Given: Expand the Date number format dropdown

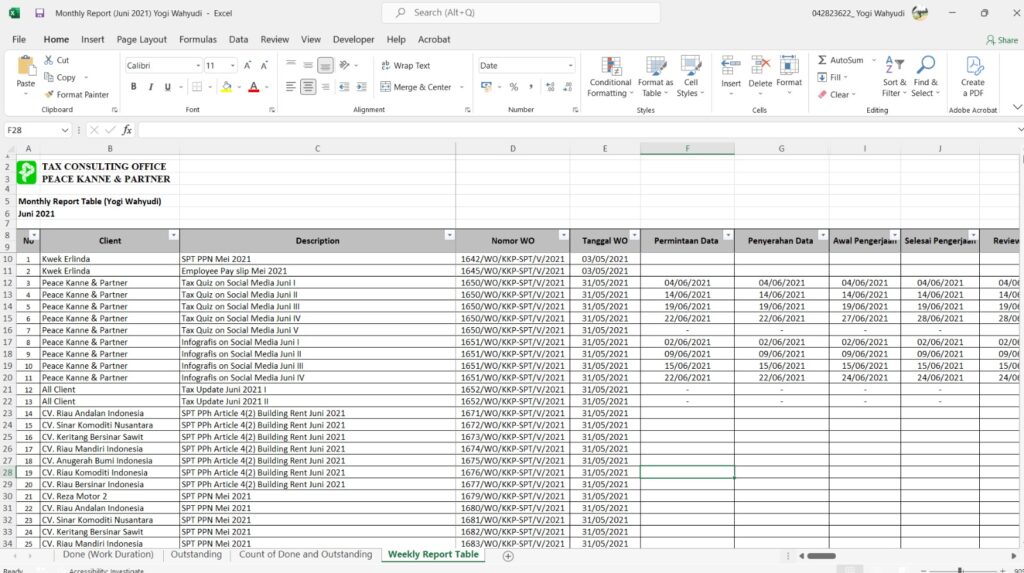Looking at the screenshot, I should point(570,65).
